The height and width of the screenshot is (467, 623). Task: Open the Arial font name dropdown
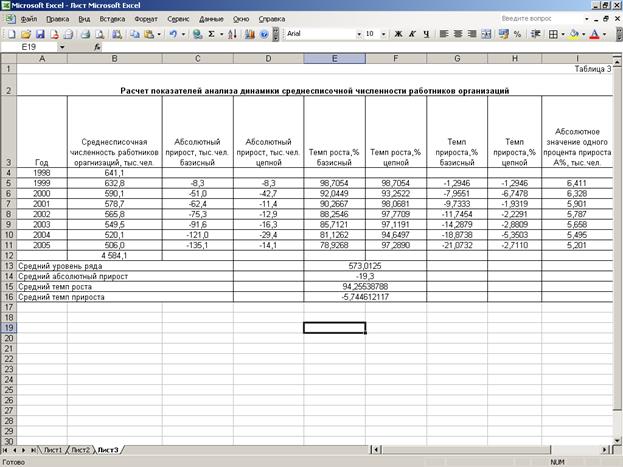(x=359, y=34)
